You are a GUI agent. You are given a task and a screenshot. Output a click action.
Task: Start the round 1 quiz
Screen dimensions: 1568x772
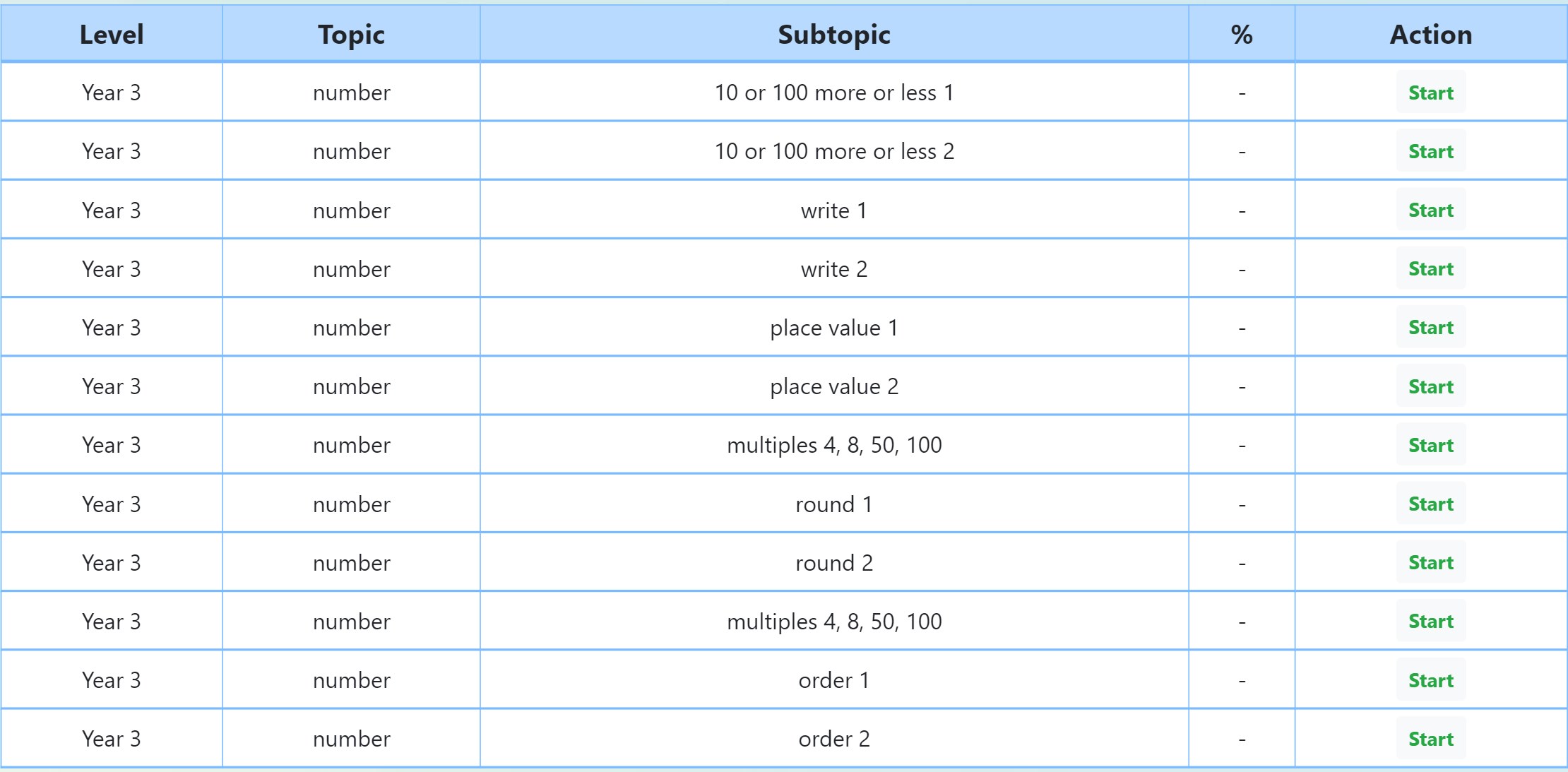pyautogui.click(x=1430, y=504)
